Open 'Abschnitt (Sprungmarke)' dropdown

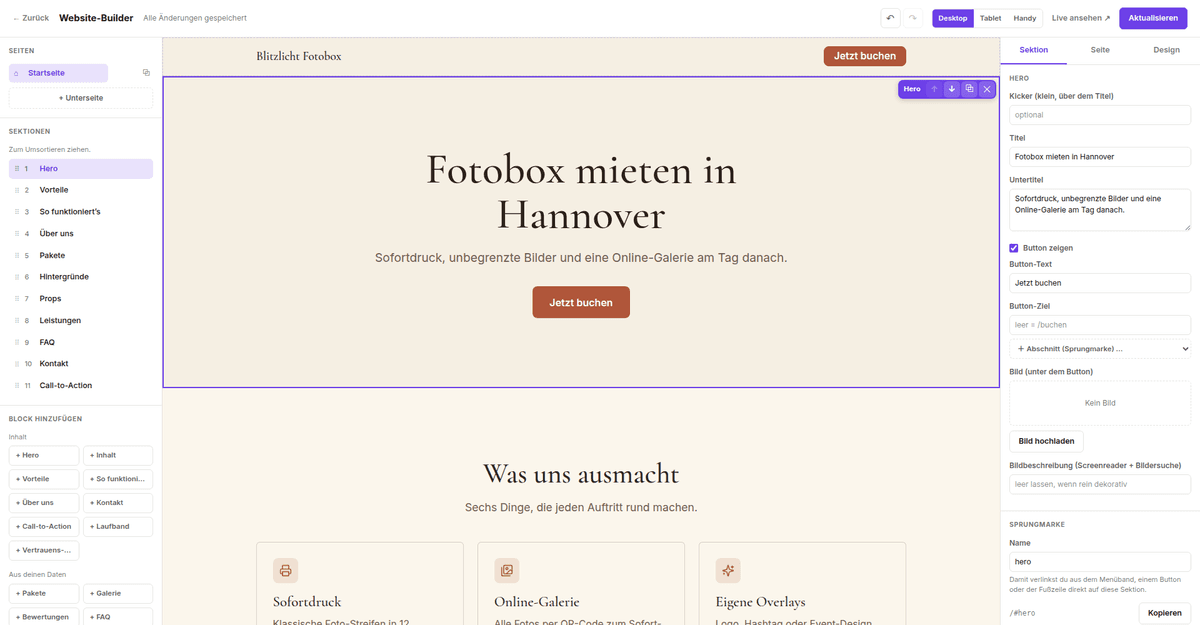coord(1100,349)
